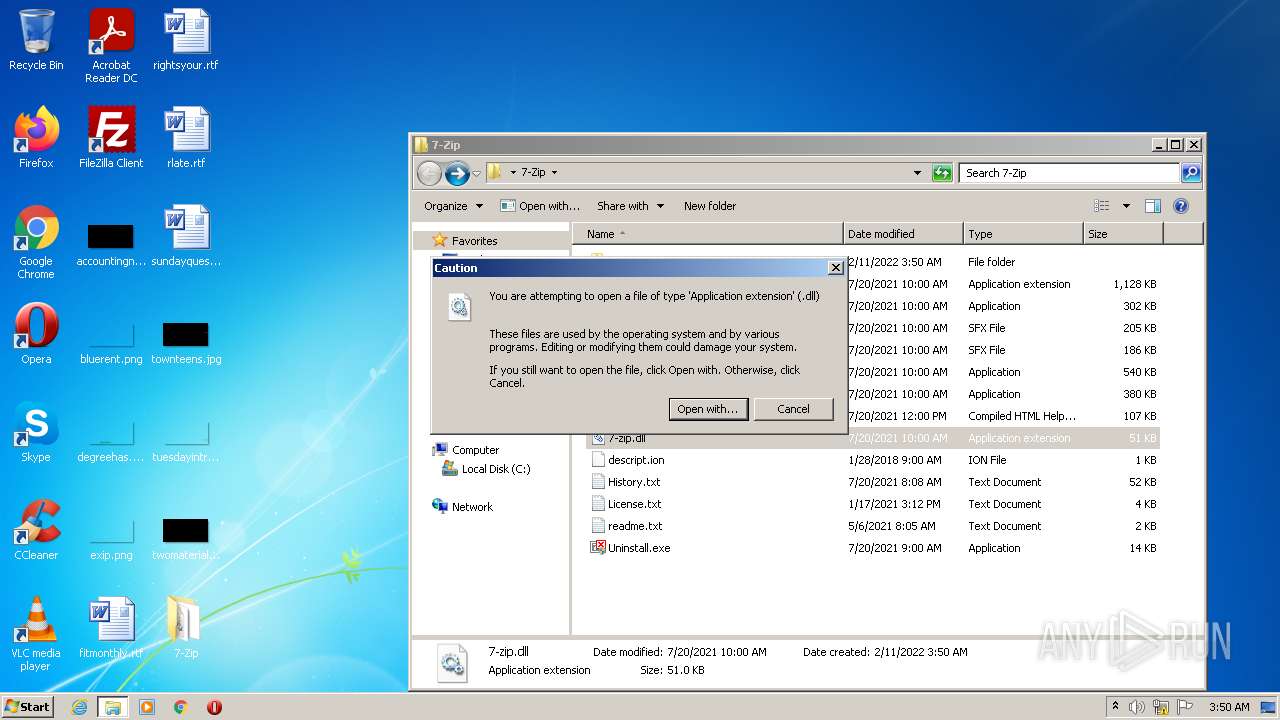
Task: Open CCleaner desktop shortcut
Action: 36,530
